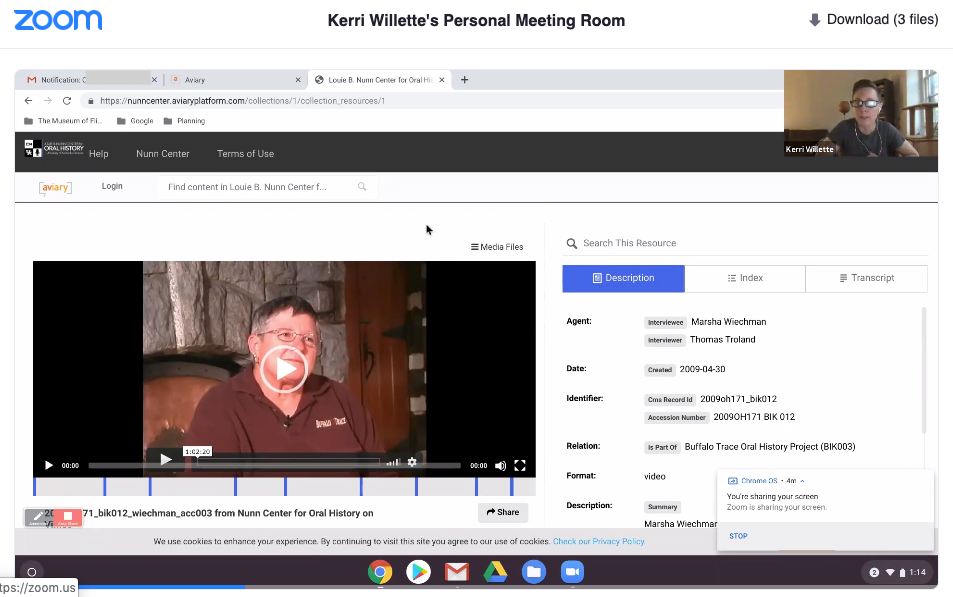Click the pencil annotate icon
Image resolution: width=953 pixels, height=597 pixels.
click(x=38, y=517)
